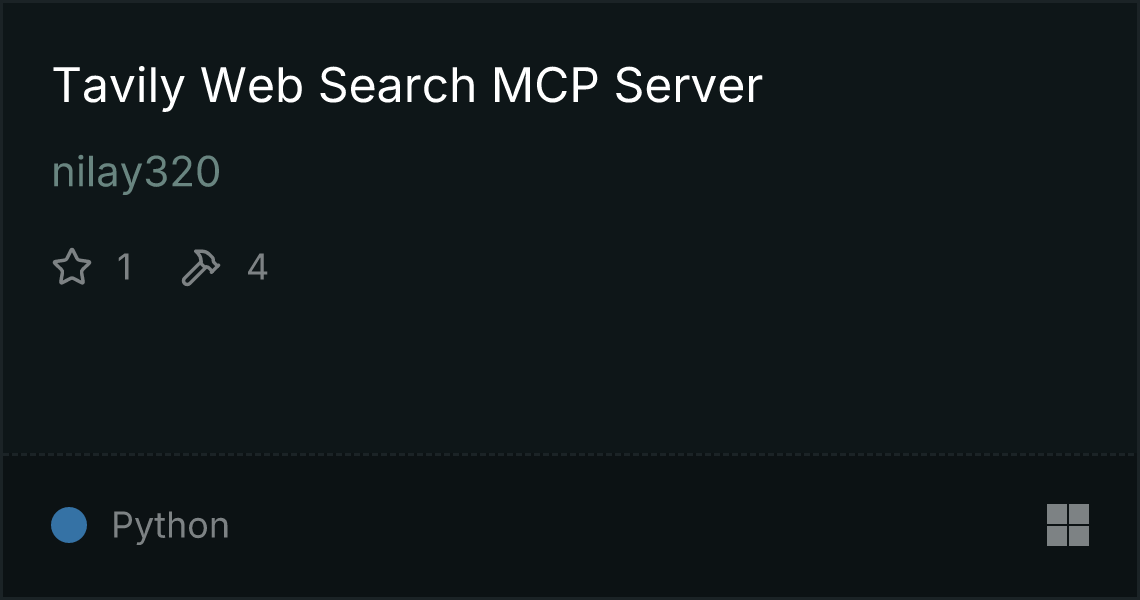Click the word Server in the title
Image resolution: width=1140 pixels, height=600 pixels.
pyautogui.click(x=689, y=86)
